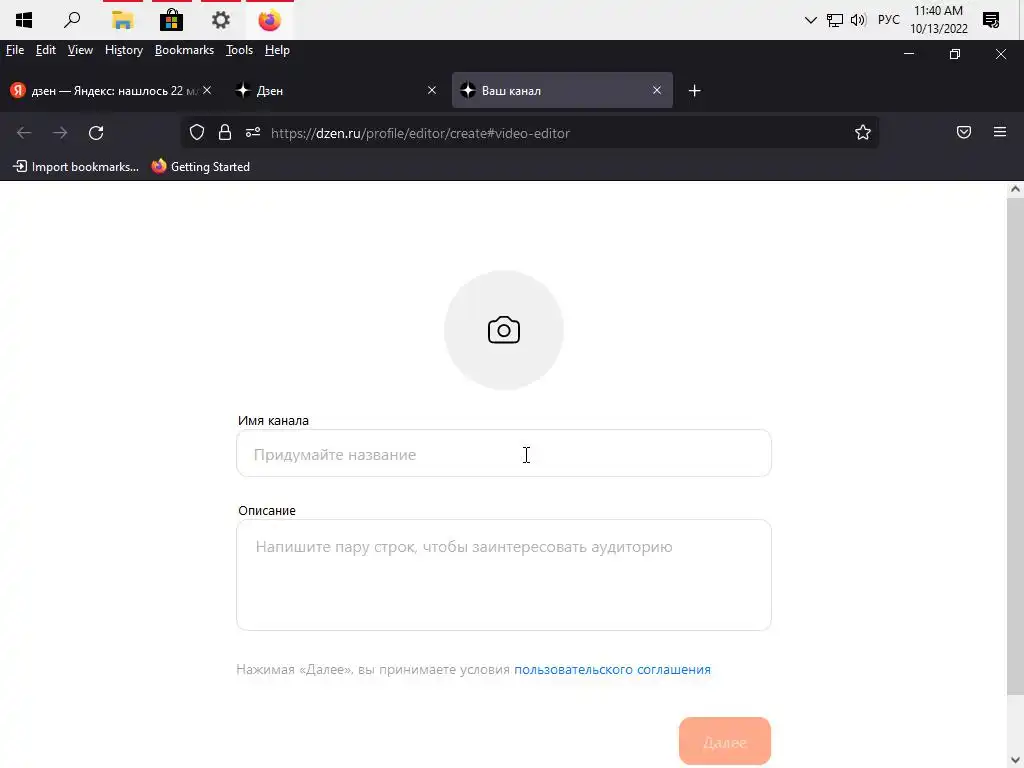Open the Bookmarks menu
Screen dimensions: 1024x768
pos(184,50)
